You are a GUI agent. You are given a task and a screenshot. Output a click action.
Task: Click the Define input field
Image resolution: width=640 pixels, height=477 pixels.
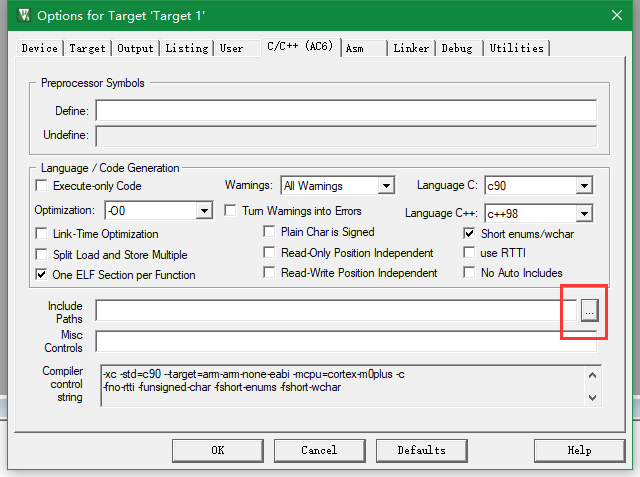pos(346,110)
